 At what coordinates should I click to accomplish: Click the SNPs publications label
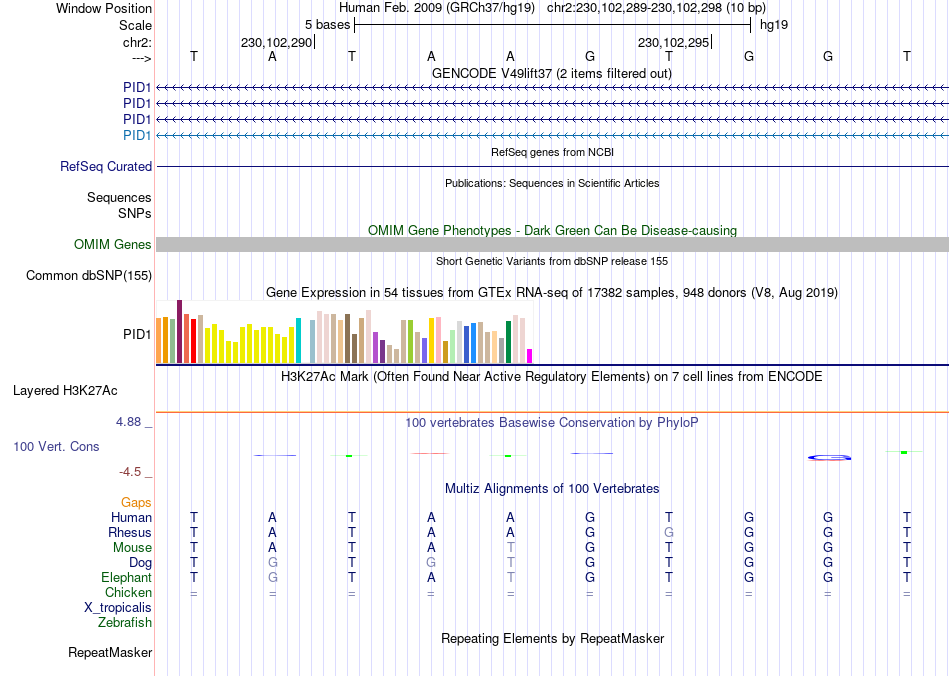135,213
